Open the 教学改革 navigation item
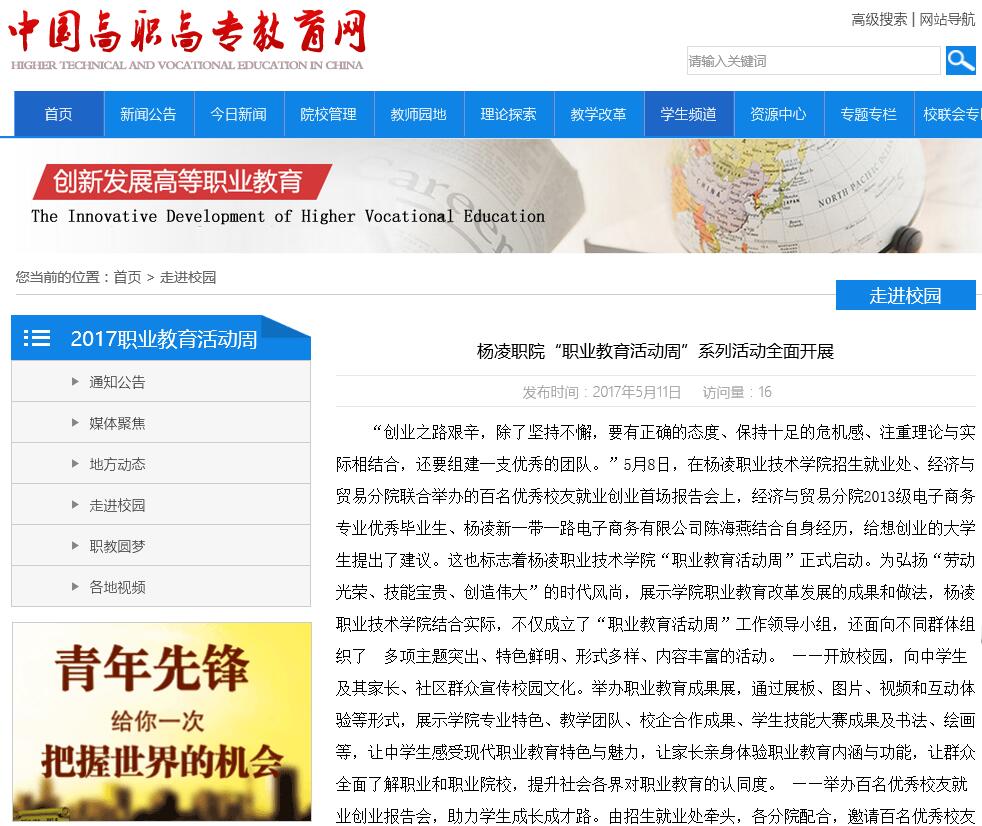The image size is (982, 826). [x=598, y=114]
